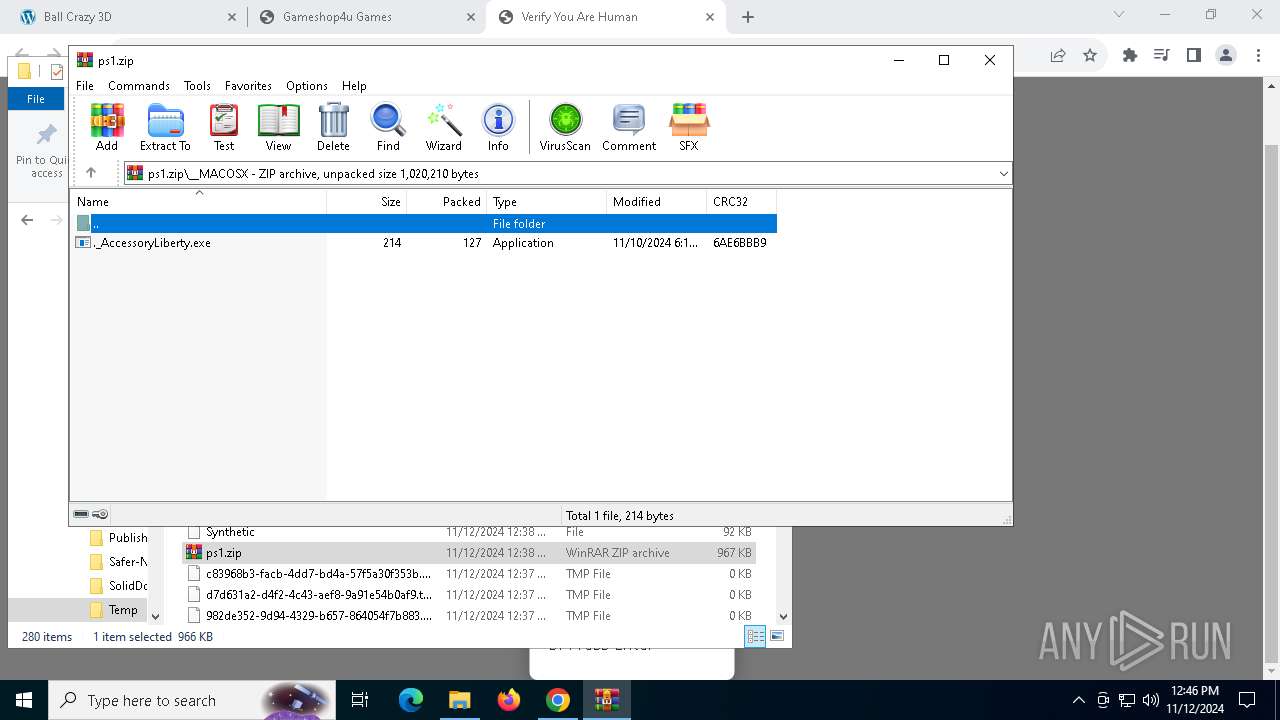Switch Explorer to details view icon
Viewport: 1280px width, 720px height.
pyautogui.click(x=756, y=636)
